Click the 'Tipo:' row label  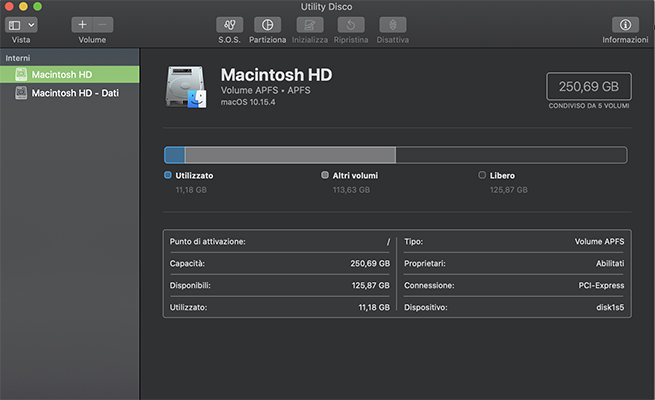pyautogui.click(x=414, y=242)
